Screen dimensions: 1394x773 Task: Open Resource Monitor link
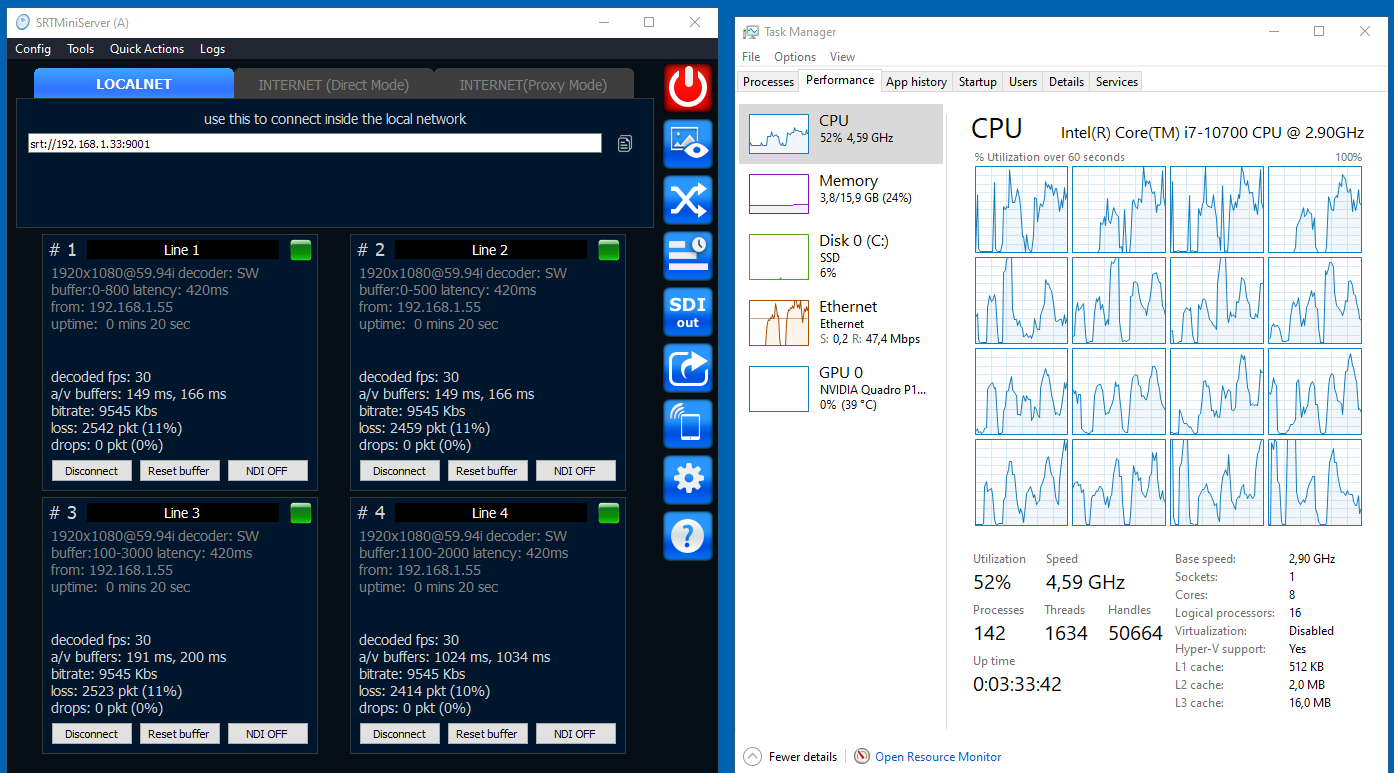tap(938, 757)
